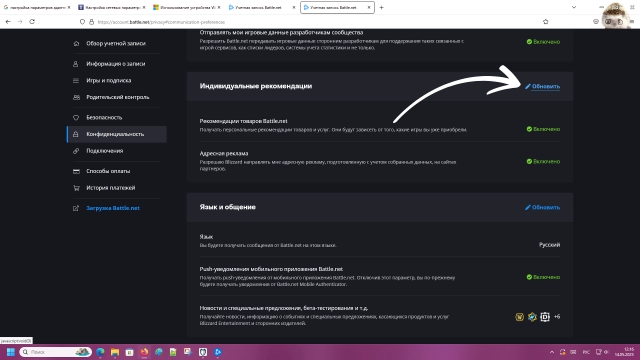640x360 pixels.
Task: Open the Battle.net app in taskbar
Action: point(218,352)
